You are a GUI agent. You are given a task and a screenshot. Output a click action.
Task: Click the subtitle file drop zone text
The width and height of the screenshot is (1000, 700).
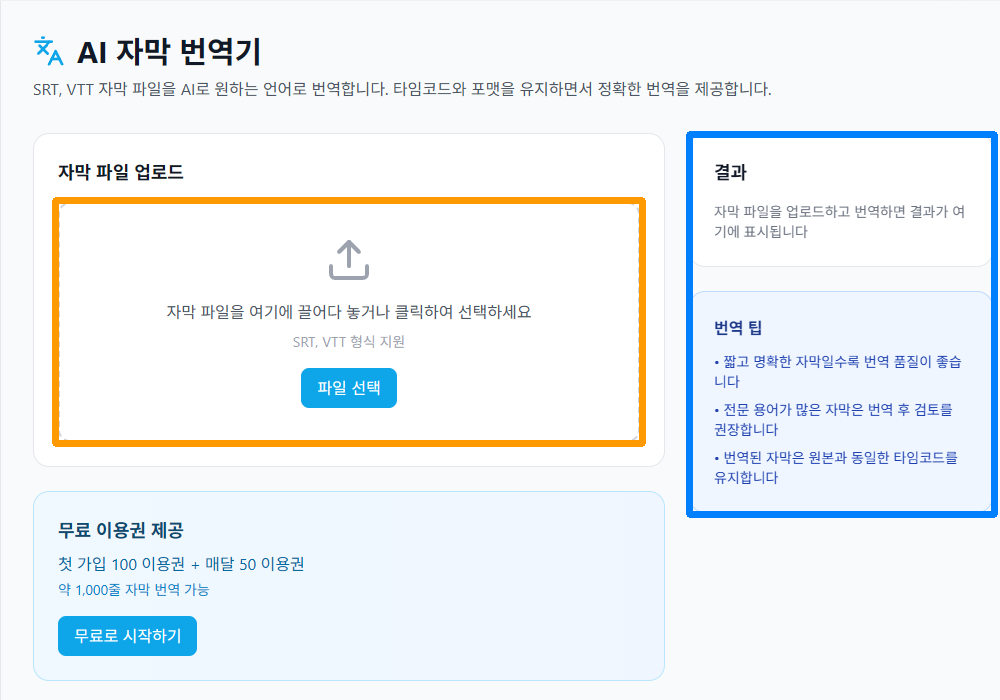(x=349, y=312)
